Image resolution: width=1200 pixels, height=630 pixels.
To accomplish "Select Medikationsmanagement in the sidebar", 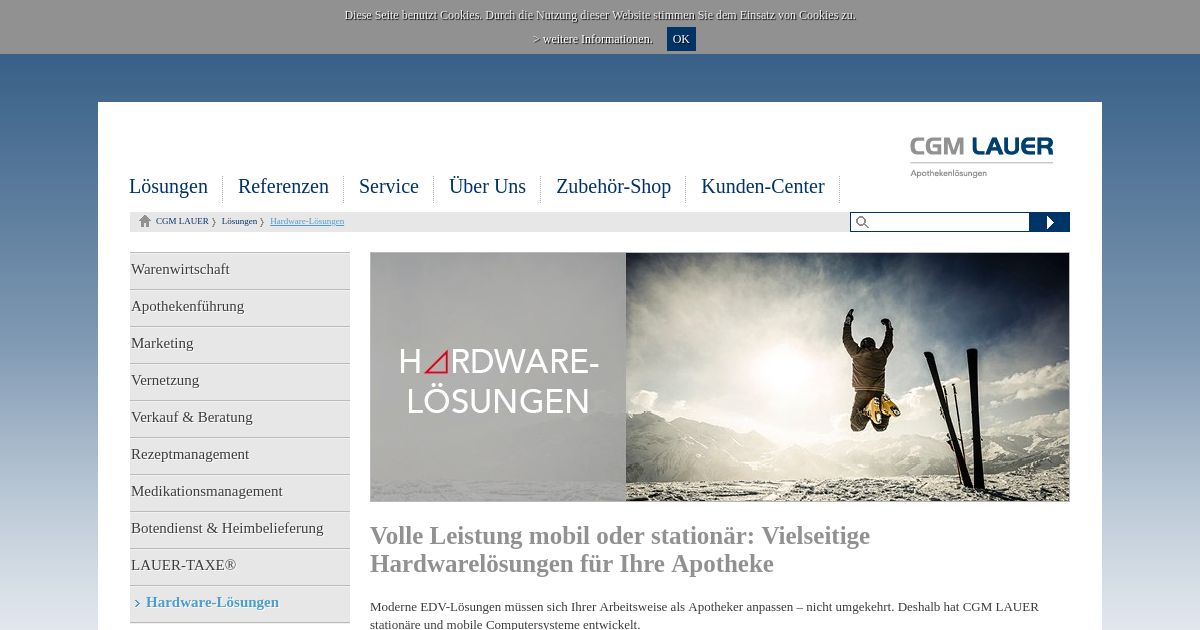I will pos(240,492).
